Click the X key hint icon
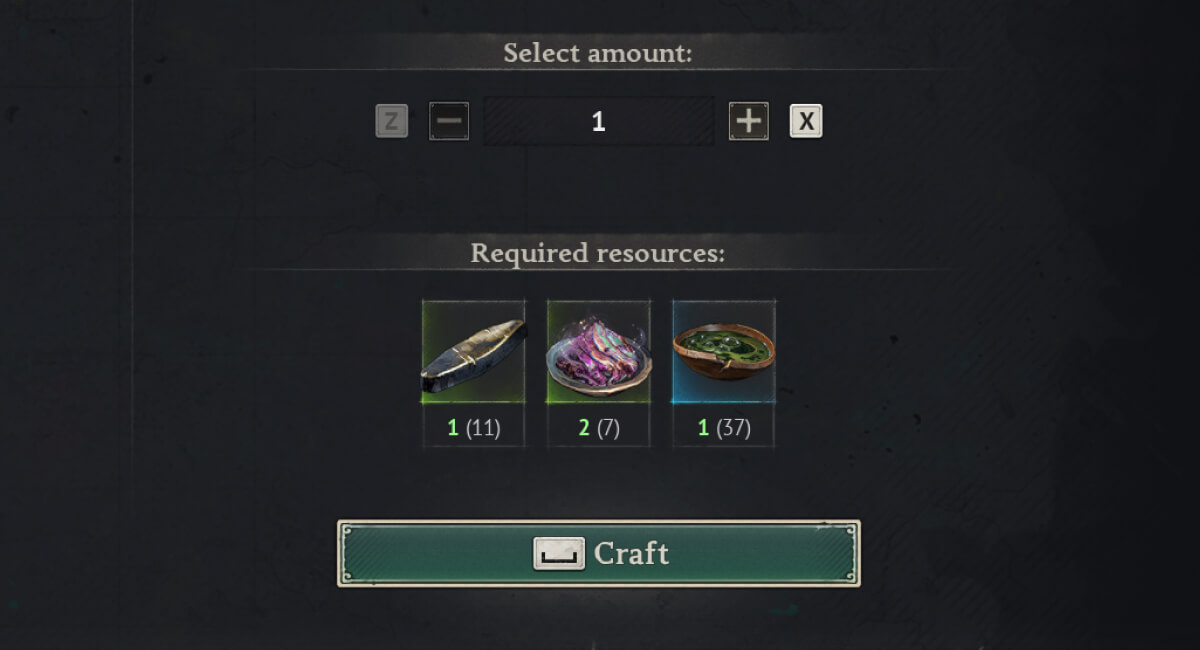The width and height of the screenshot is (1200, 650). 806,122
